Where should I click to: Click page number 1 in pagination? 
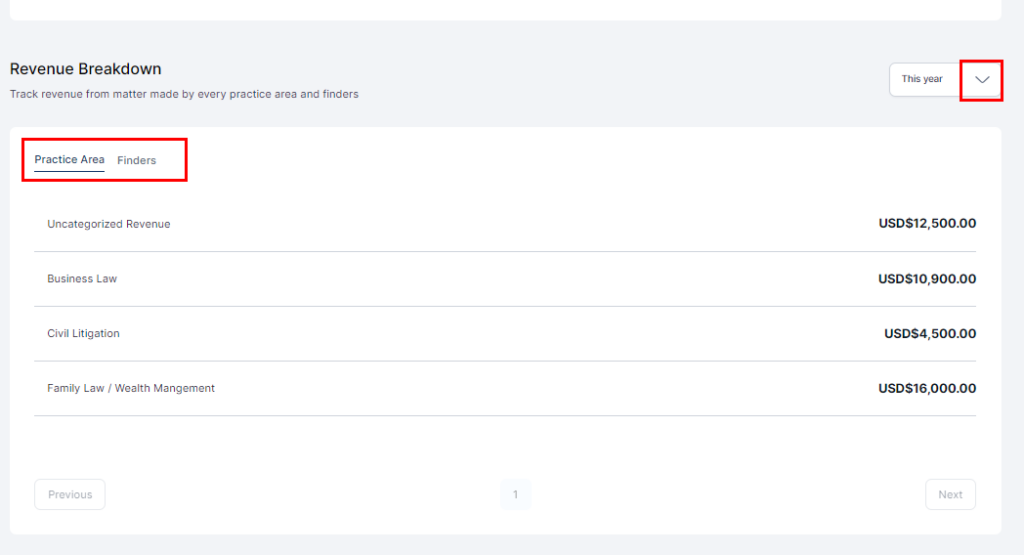pyautogui.click(x=515, y=494)
